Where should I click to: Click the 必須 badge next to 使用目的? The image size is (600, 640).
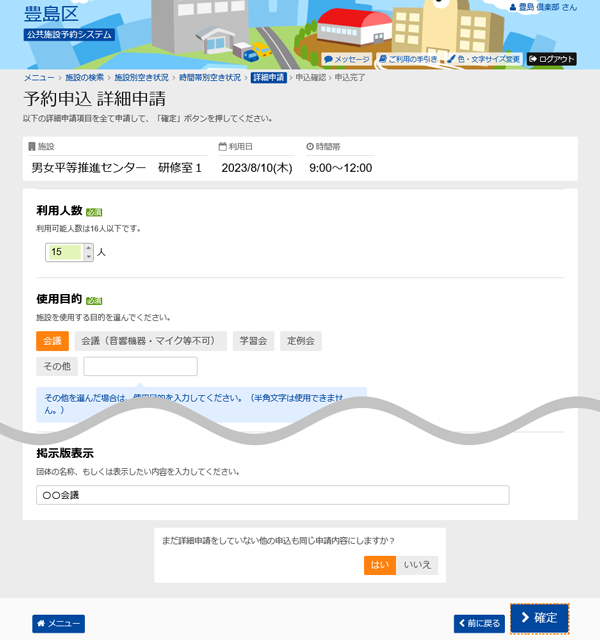click(94, 301)
